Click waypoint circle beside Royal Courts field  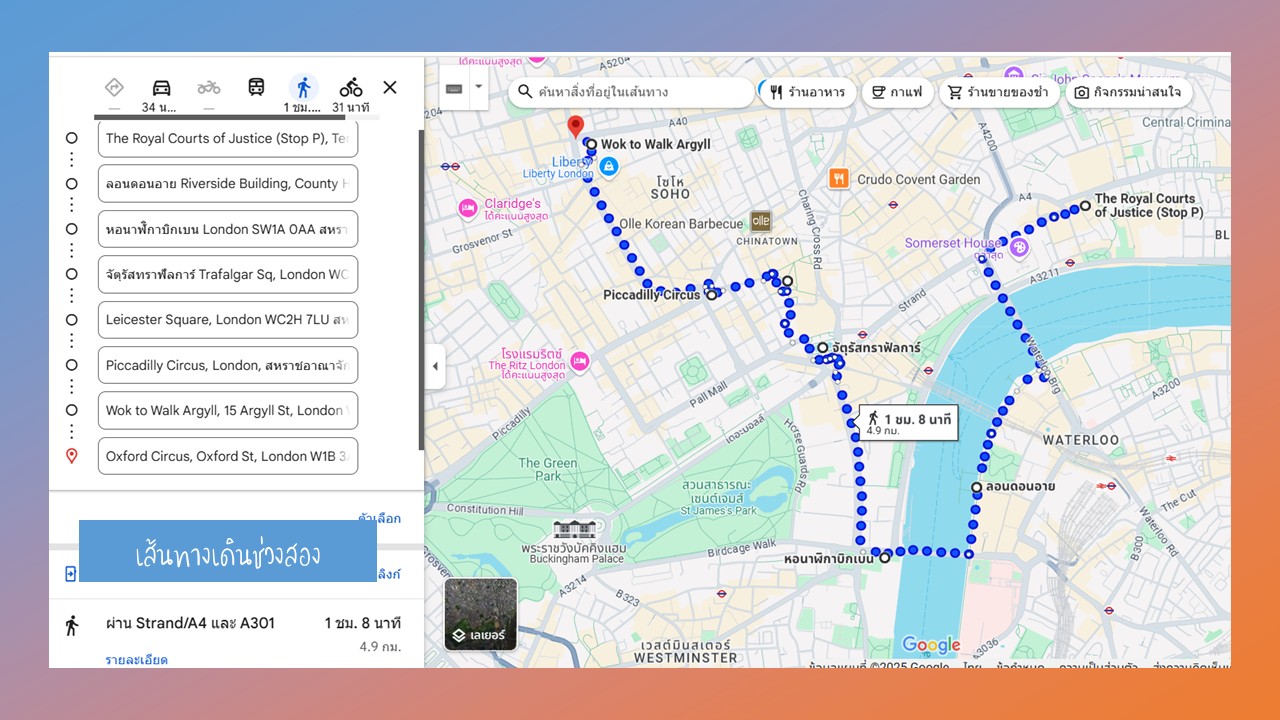coord(71,138)
